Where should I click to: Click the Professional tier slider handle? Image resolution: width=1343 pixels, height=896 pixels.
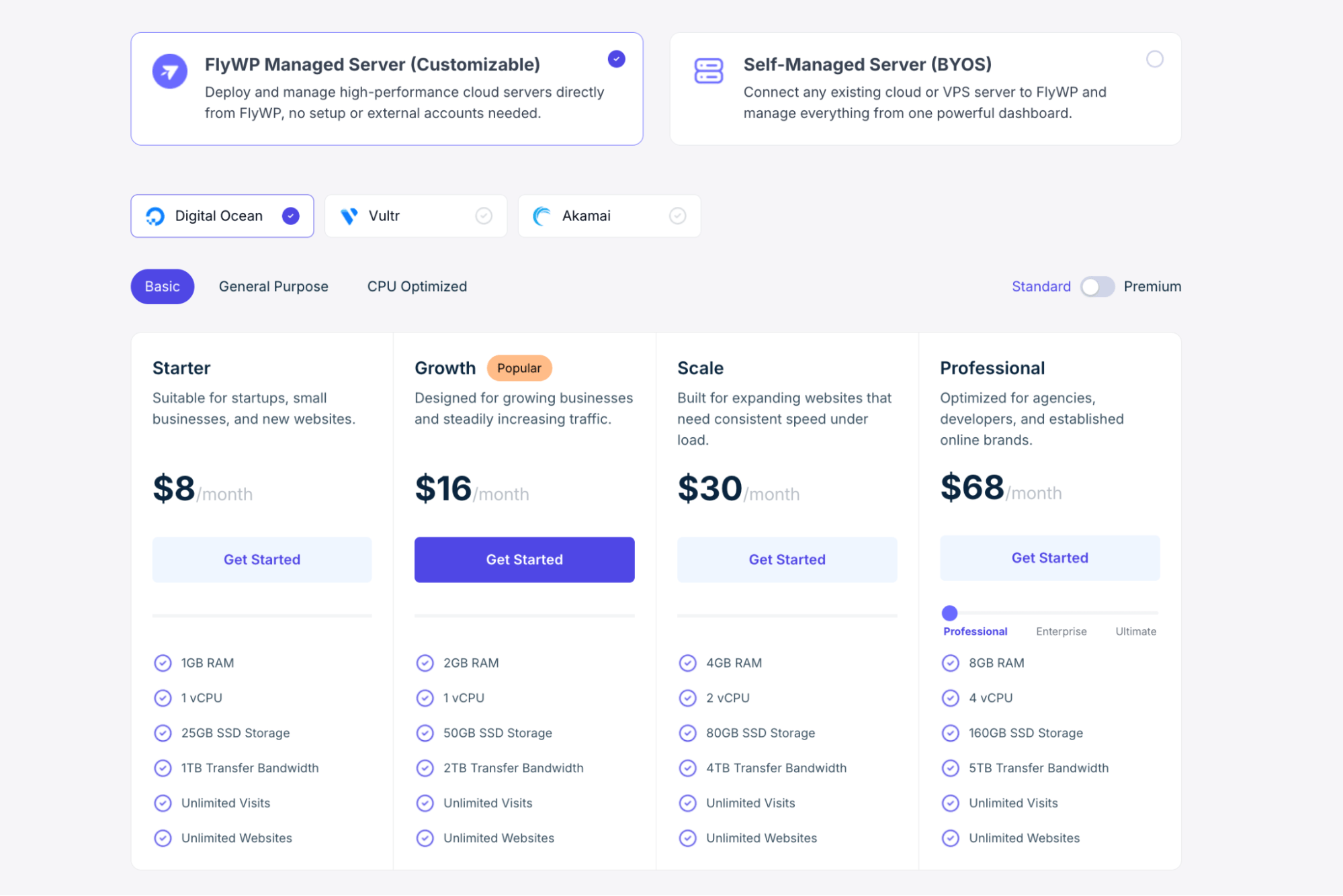tap(949, 613)
